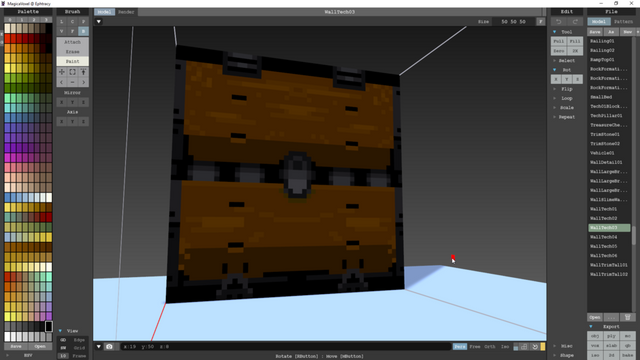640x360 pixels.
Task: Select the C center brush mode
Action: coord(72,22)
